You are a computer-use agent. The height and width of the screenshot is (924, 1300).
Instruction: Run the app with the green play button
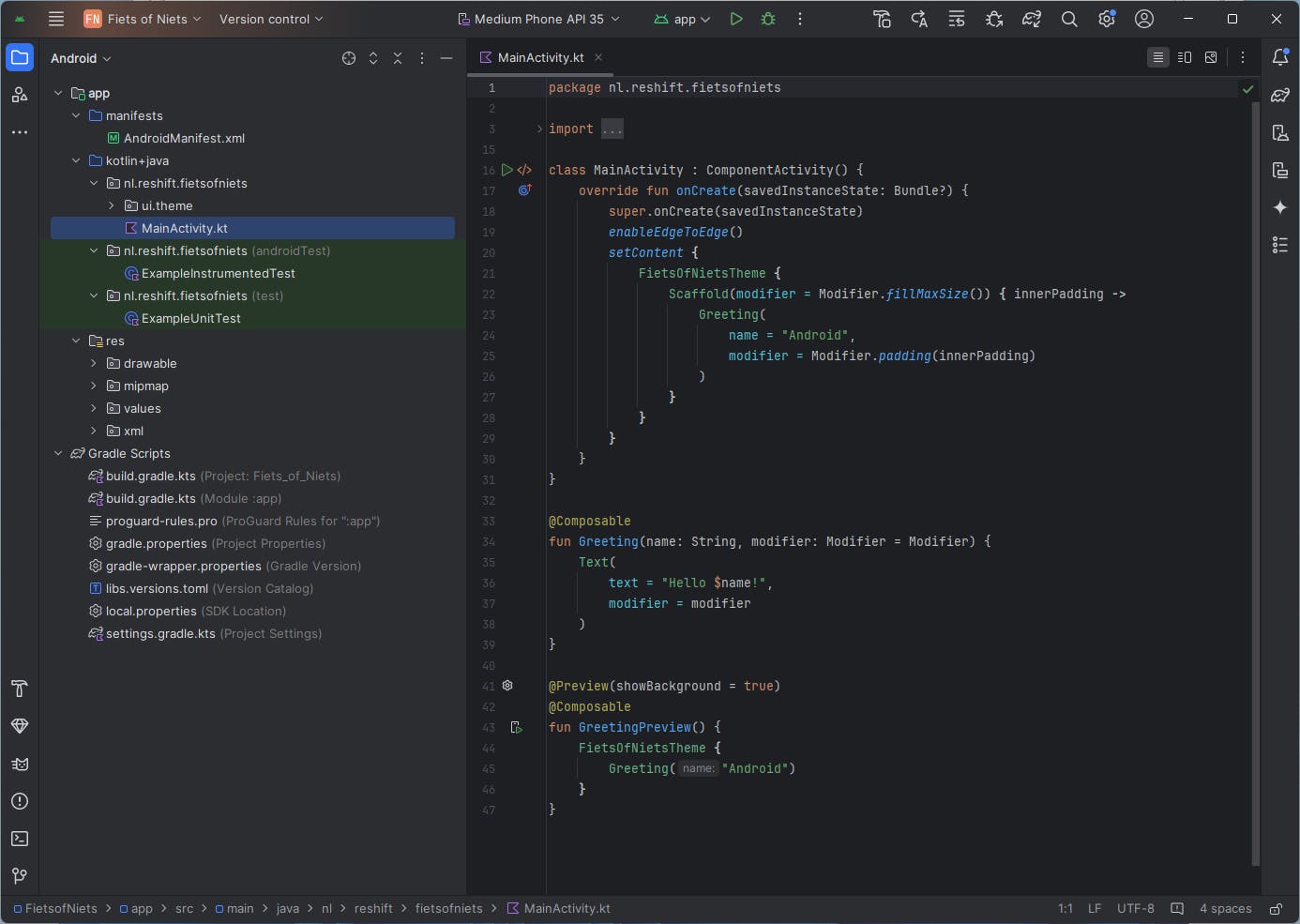pyautogui.click(x=736, y=19)
